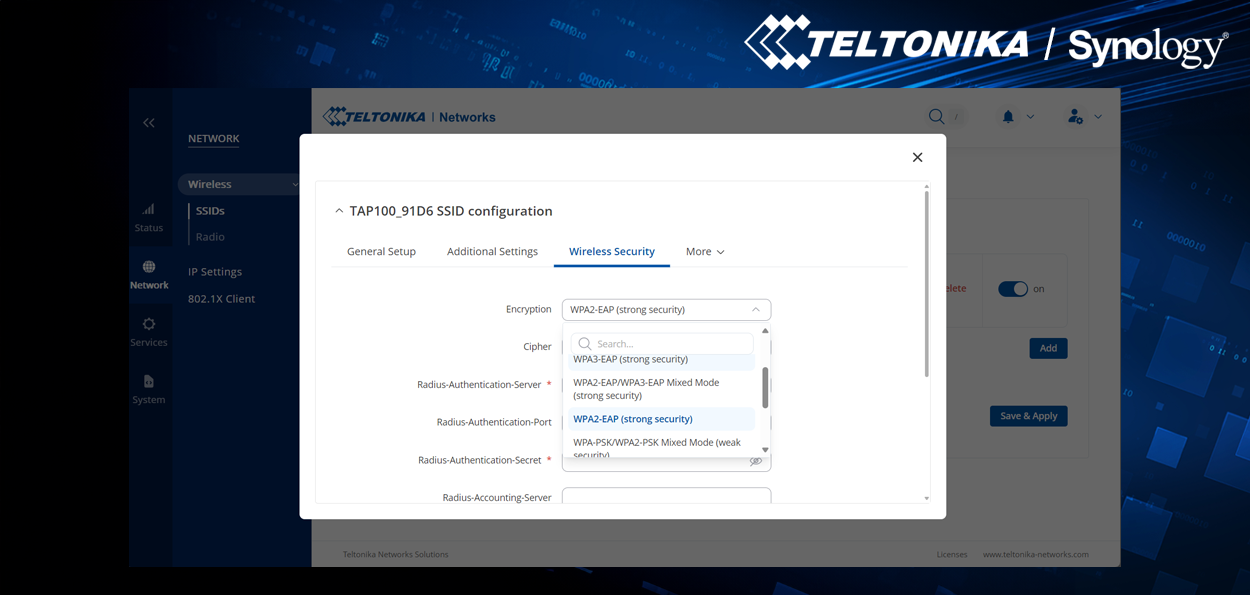Click the search magnifier in header
Screen dimensions: 1250x595
click(936, 117)
